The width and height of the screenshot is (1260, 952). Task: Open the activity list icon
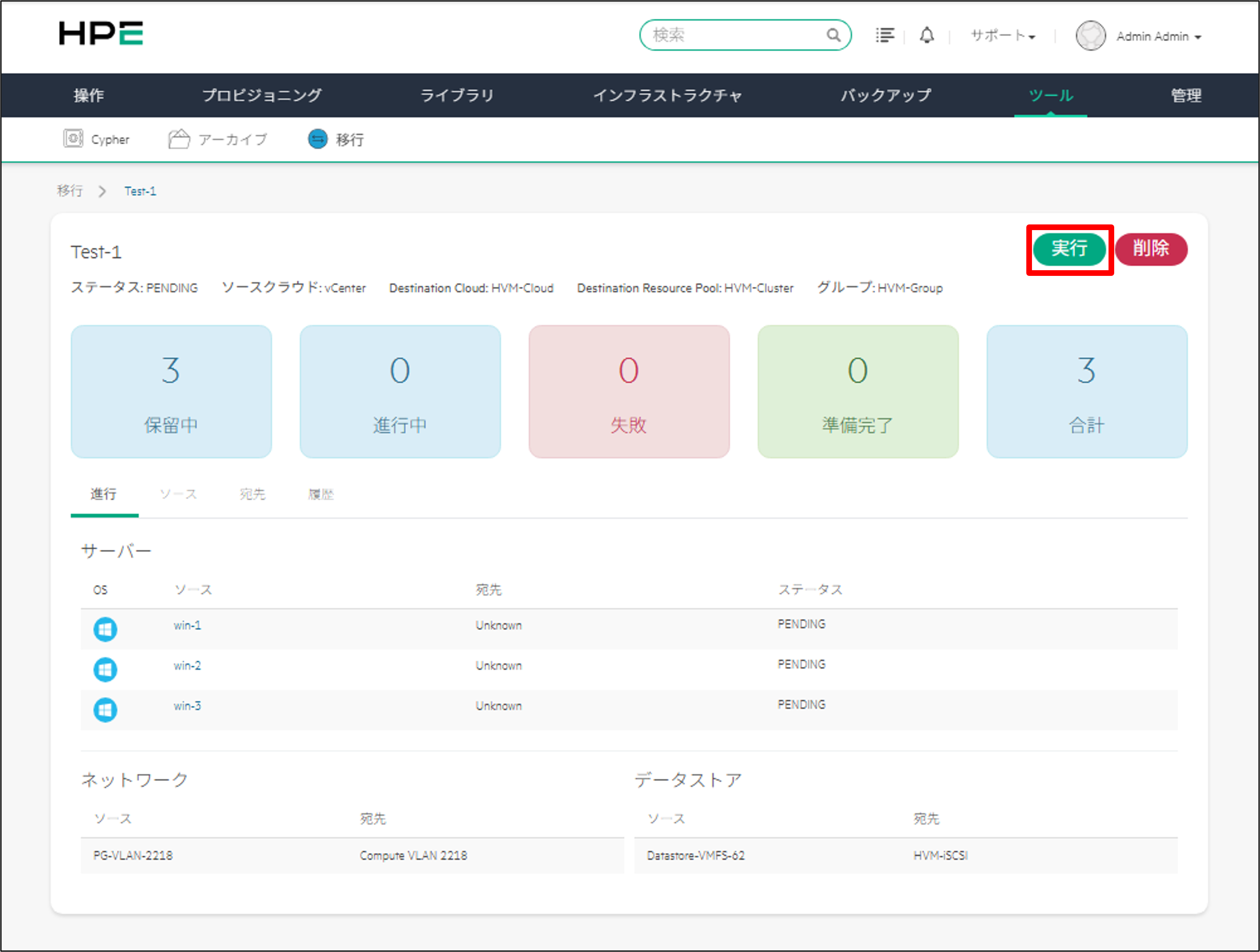point(885,35)
